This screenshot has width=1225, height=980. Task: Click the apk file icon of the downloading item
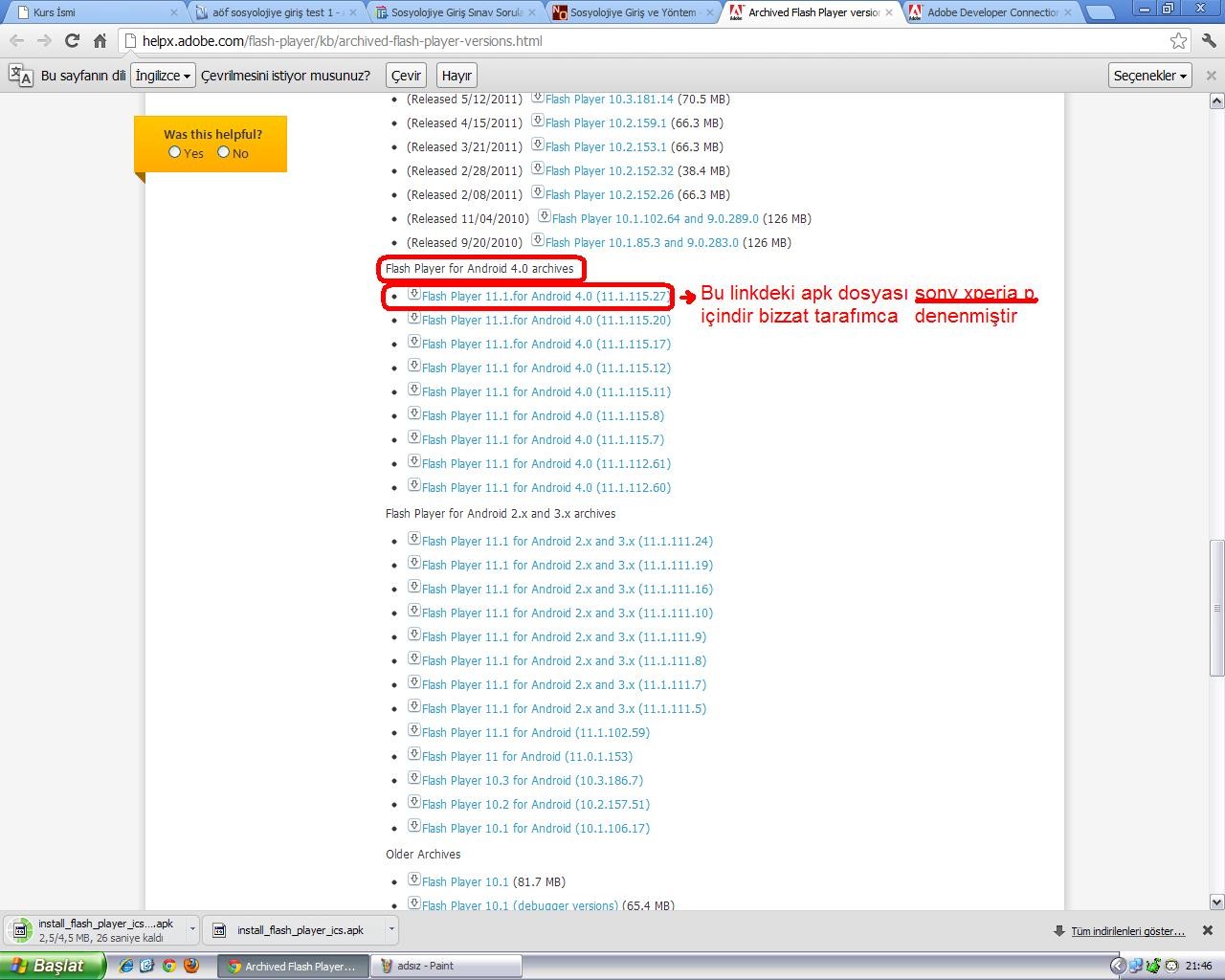[x=19, y=930]
